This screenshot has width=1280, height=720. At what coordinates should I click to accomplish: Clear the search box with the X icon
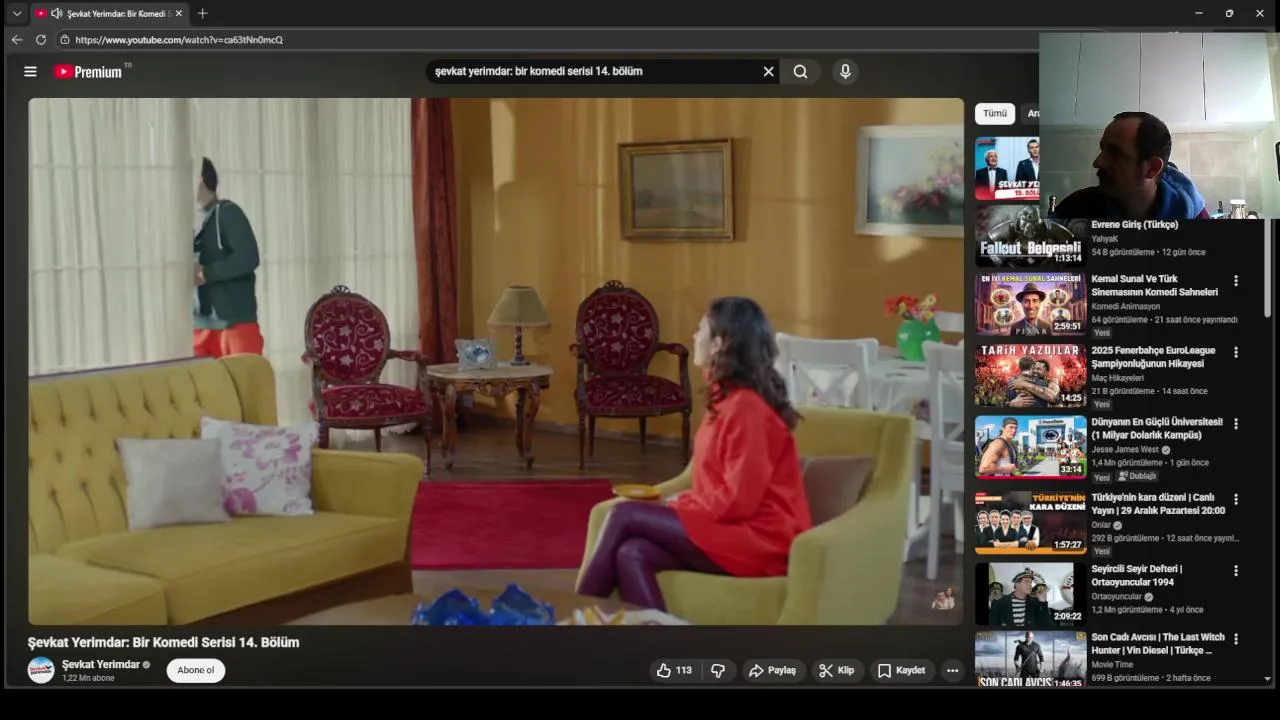tap(768, 71)
